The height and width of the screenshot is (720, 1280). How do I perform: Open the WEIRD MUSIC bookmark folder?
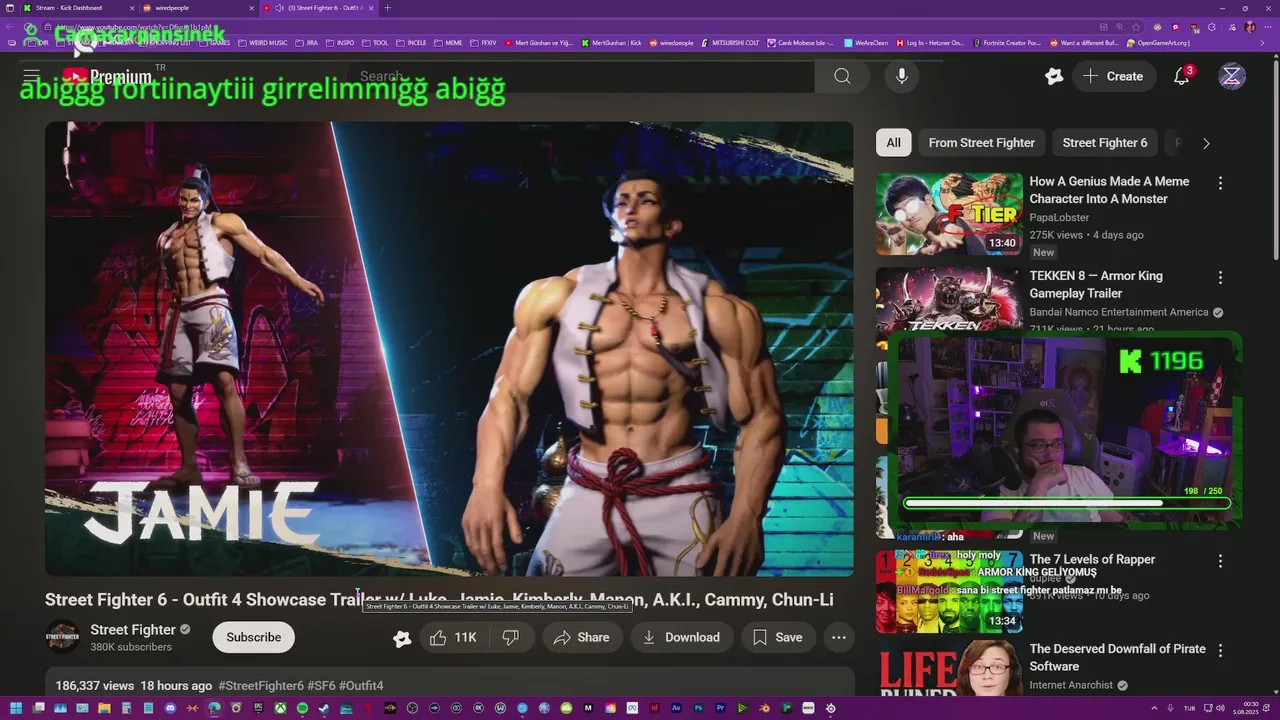coord(262,43)
